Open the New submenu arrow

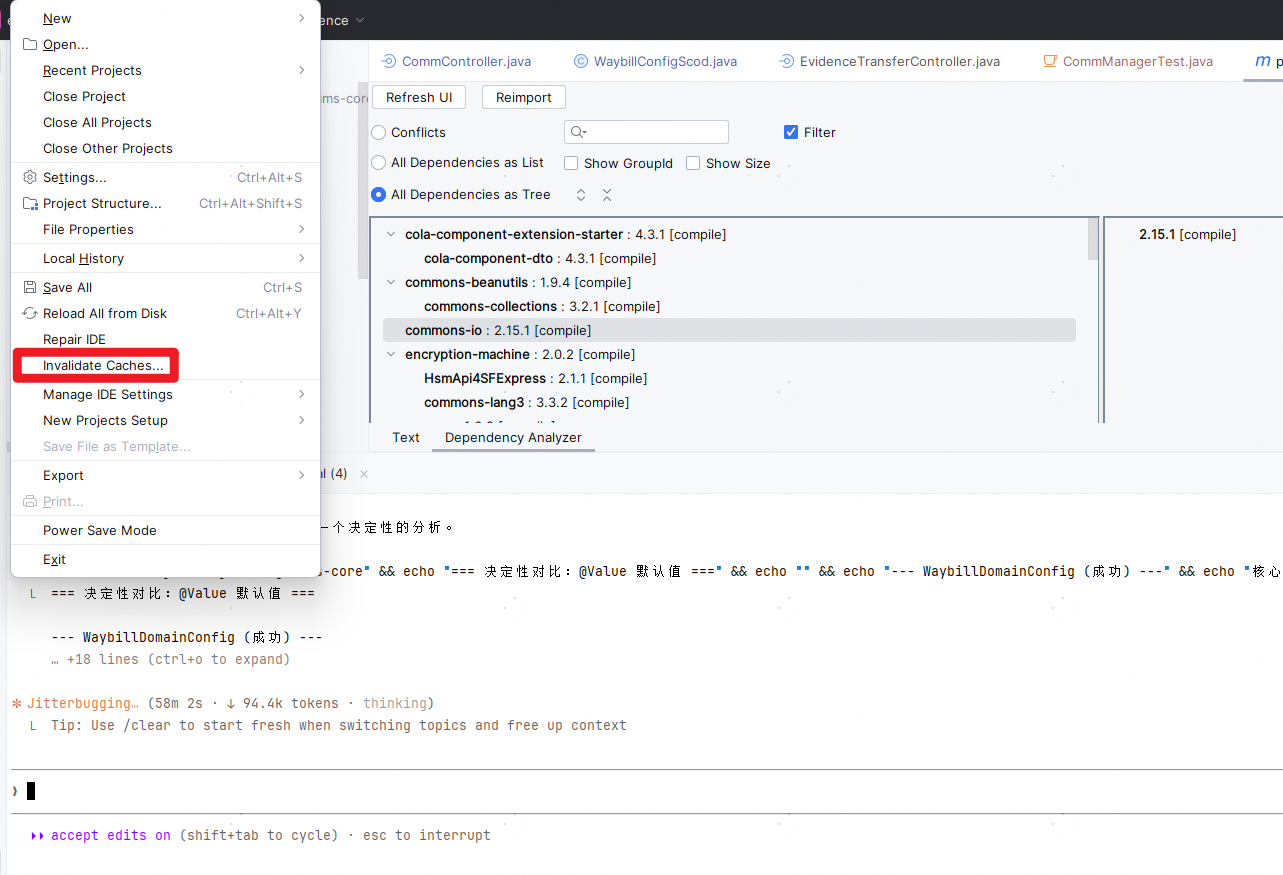[x=301, y=18]
